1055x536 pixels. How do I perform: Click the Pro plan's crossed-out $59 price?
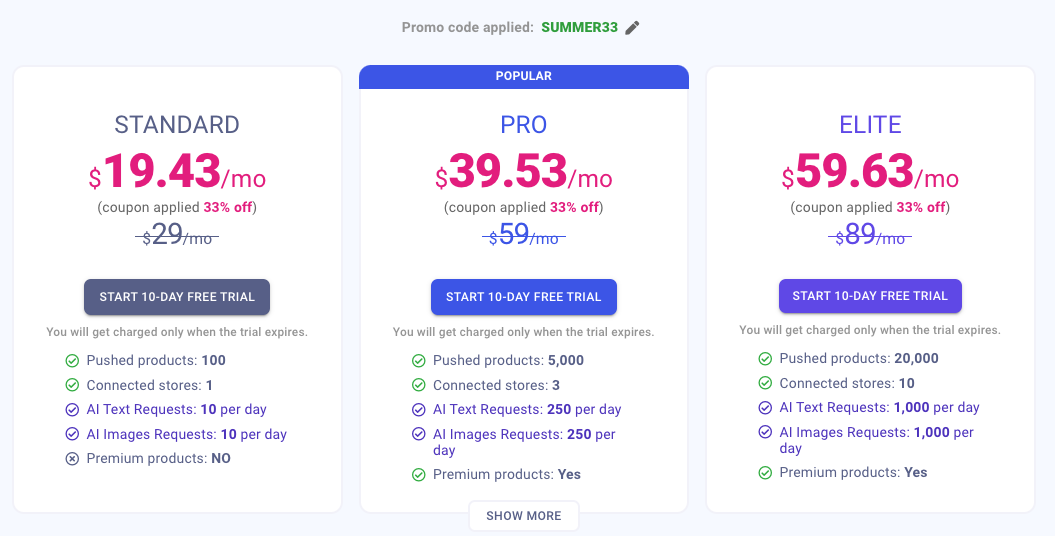(524, 236)
